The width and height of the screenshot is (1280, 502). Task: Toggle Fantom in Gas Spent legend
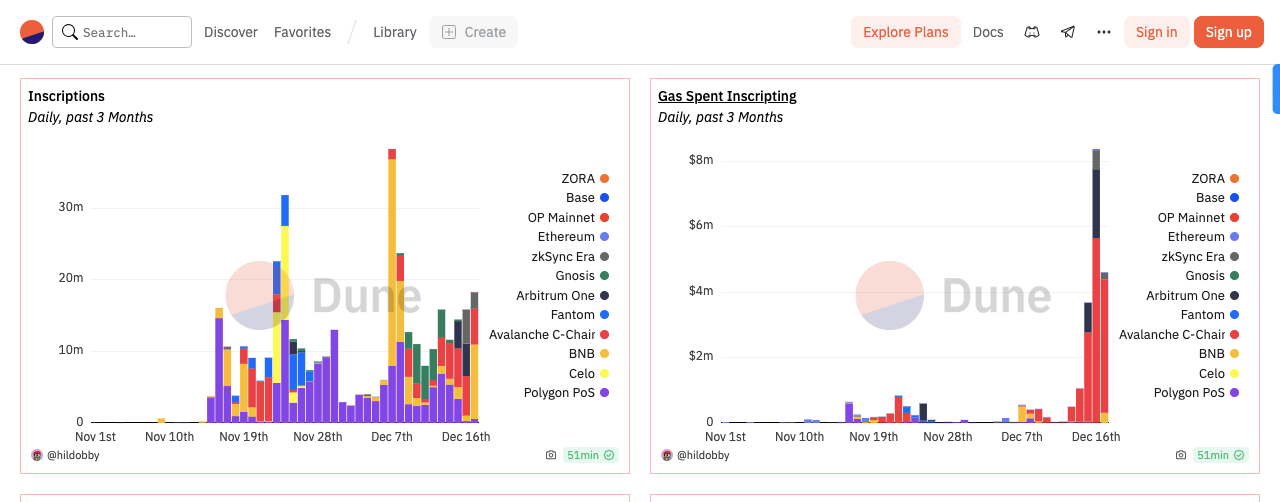[1210, 315]
